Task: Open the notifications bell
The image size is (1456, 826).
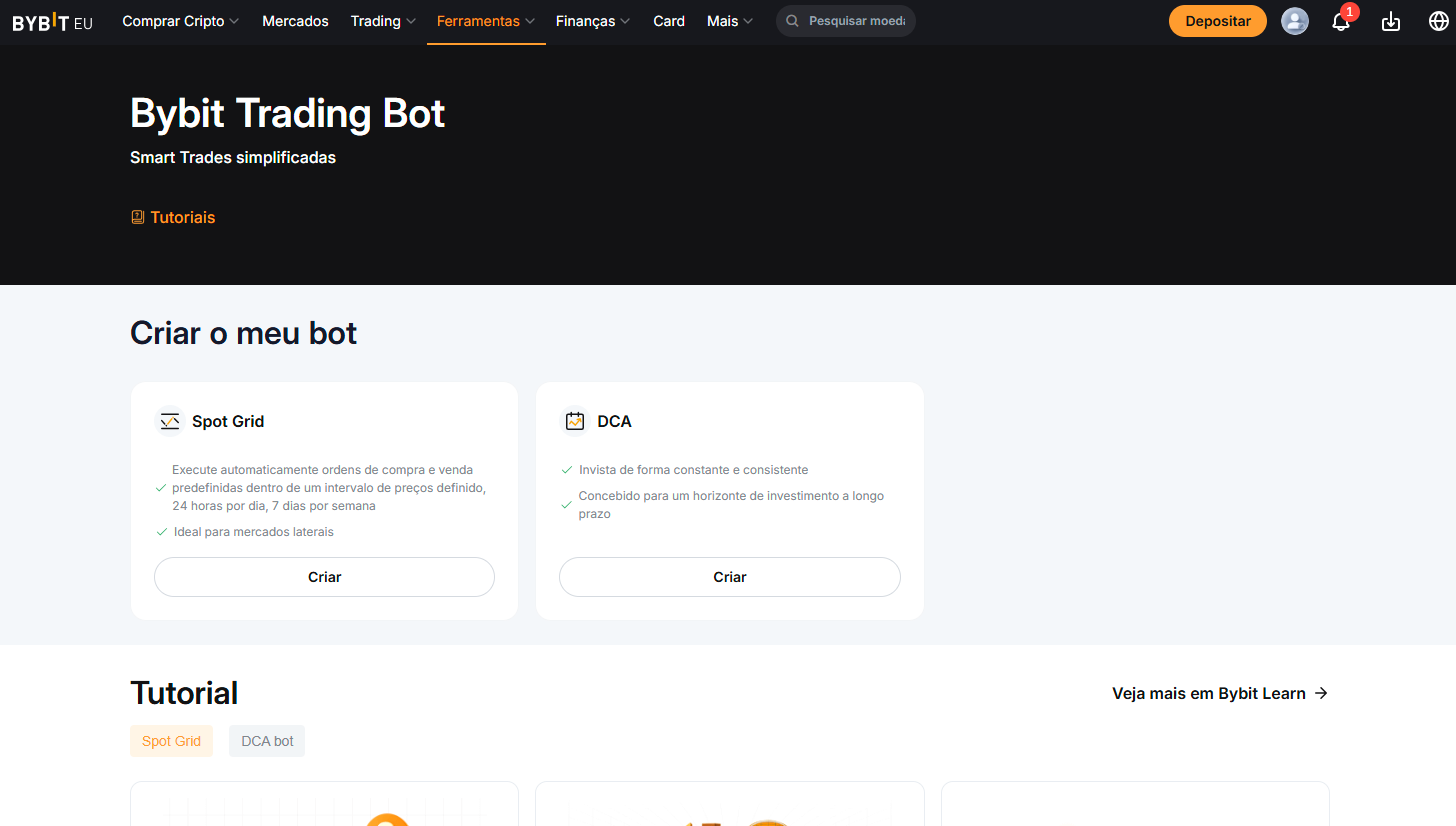Action: pos(1341,21)
